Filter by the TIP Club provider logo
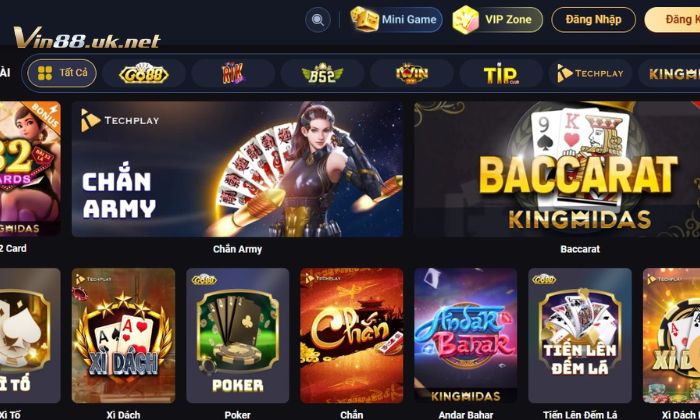 pyautogui.click(x=501, y=73)
